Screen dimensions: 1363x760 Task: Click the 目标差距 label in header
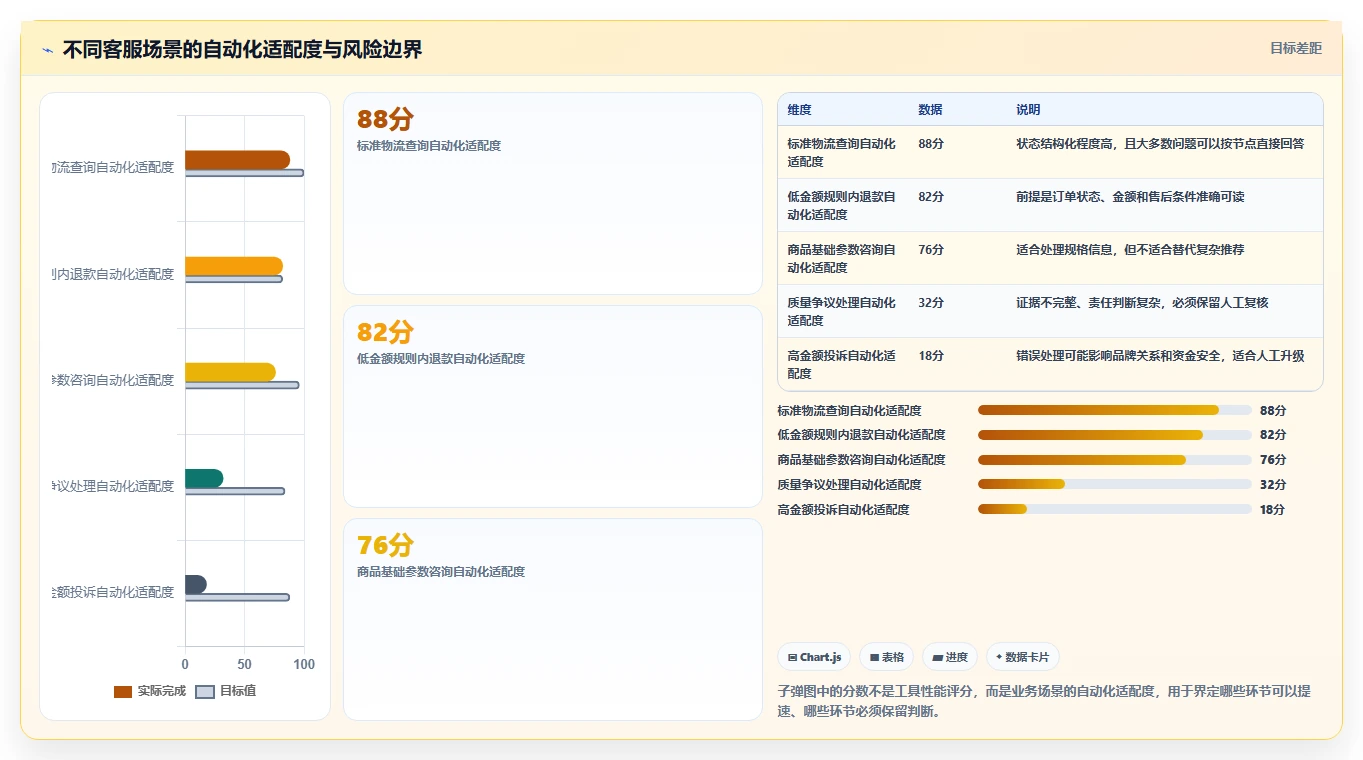point(1295,48)
